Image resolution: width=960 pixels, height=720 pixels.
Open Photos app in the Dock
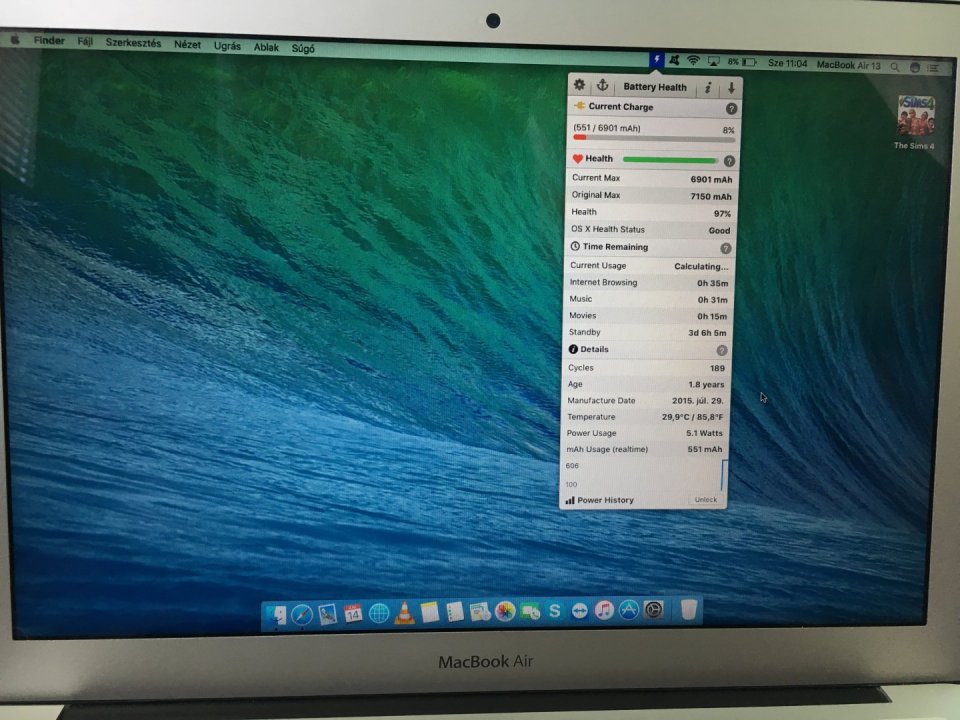504,612
